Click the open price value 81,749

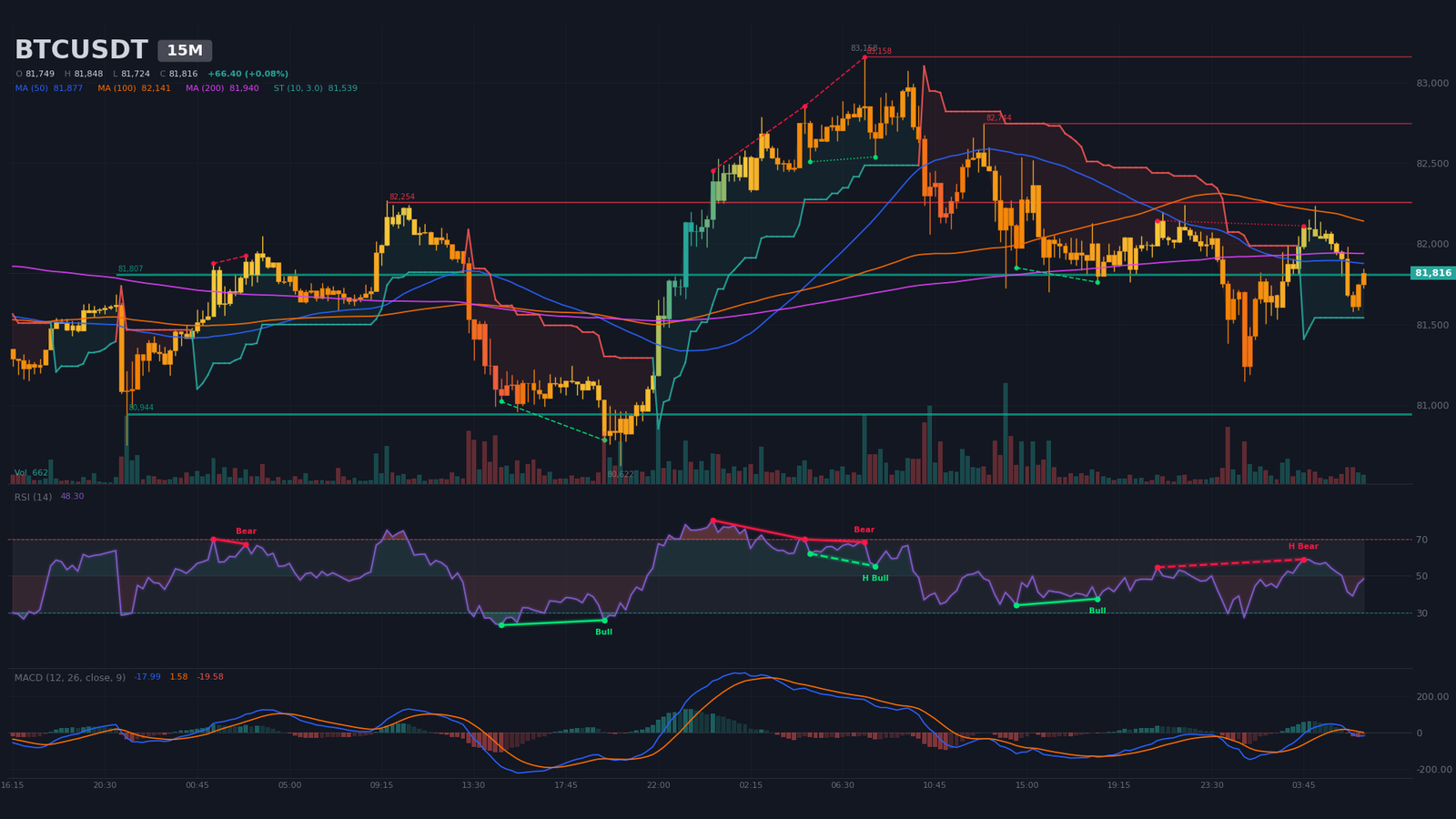tap(40, 74)
